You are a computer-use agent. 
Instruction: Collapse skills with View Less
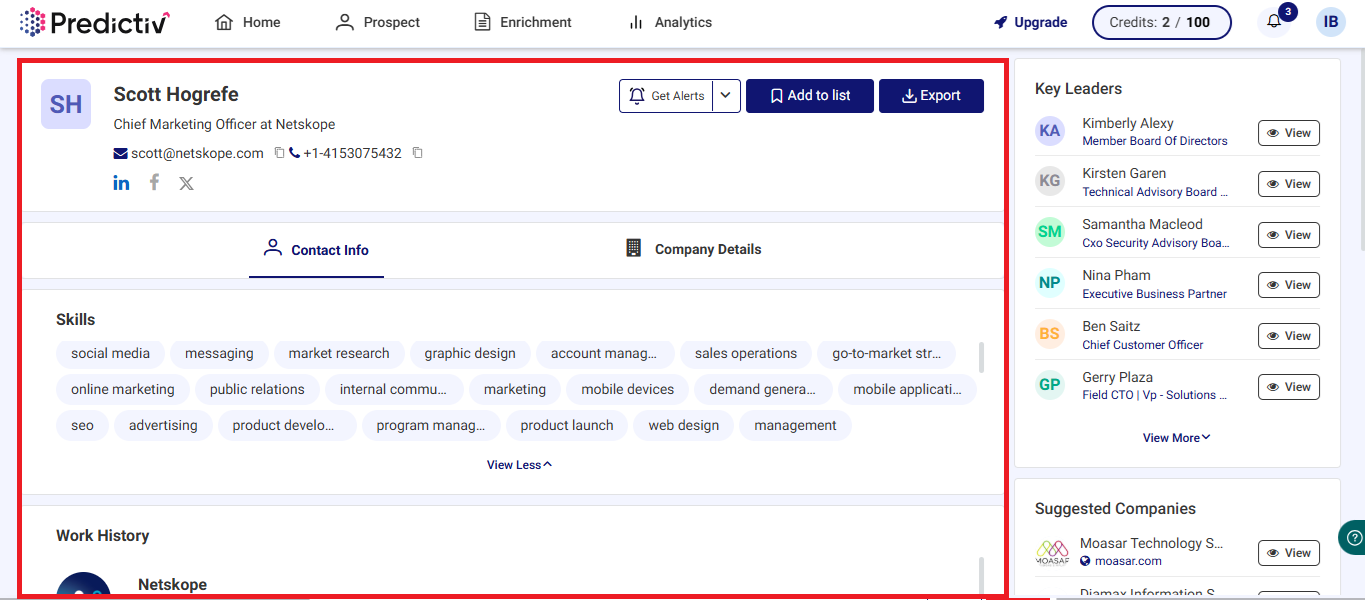pos(519,465)
